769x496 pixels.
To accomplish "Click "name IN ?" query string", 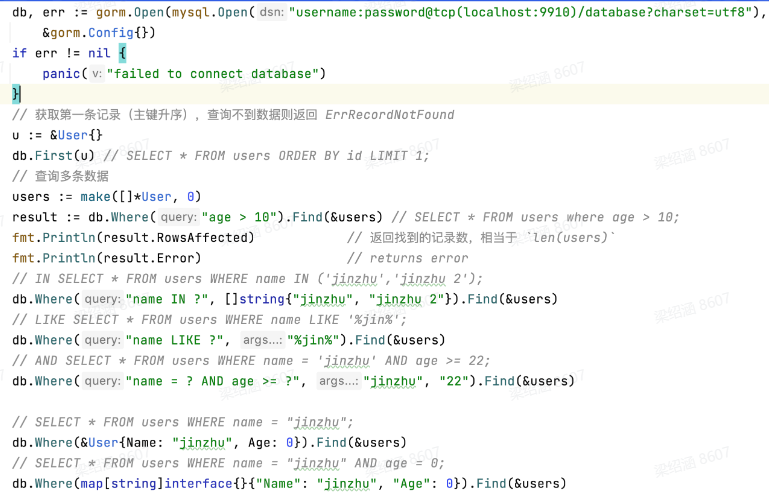I will pos(167,299).
